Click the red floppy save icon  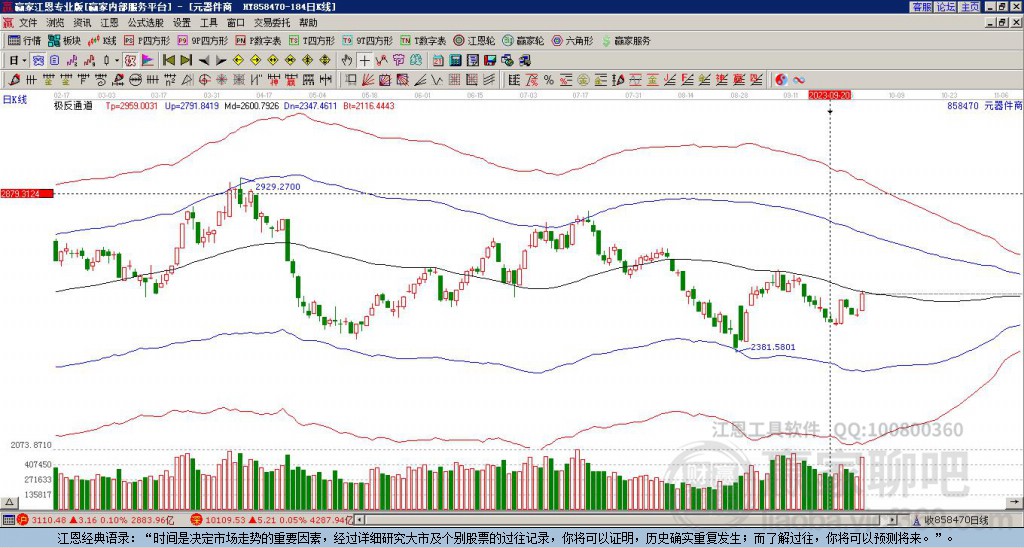click(x=490, y=61)
